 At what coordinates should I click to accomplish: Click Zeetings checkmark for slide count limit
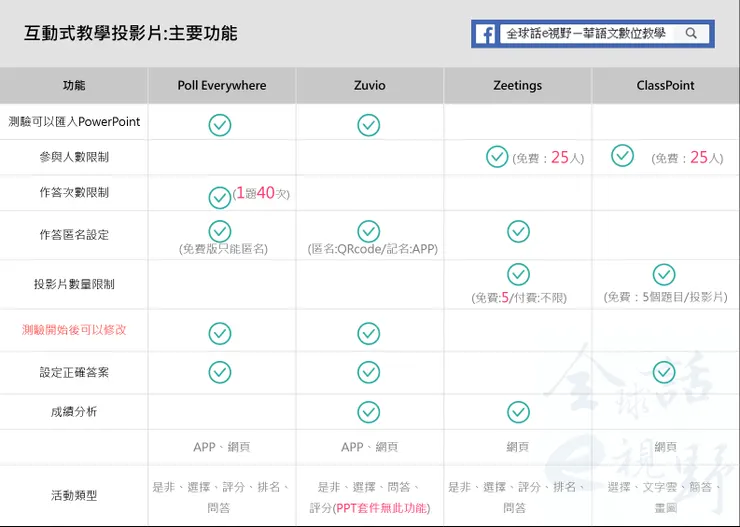(x=518, y=274)
